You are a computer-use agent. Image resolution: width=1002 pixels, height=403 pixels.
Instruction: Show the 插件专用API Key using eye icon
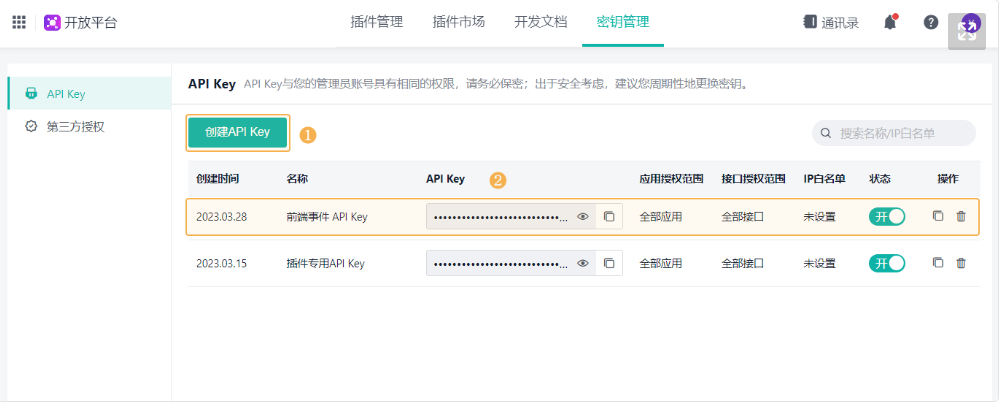coord(583,263)
